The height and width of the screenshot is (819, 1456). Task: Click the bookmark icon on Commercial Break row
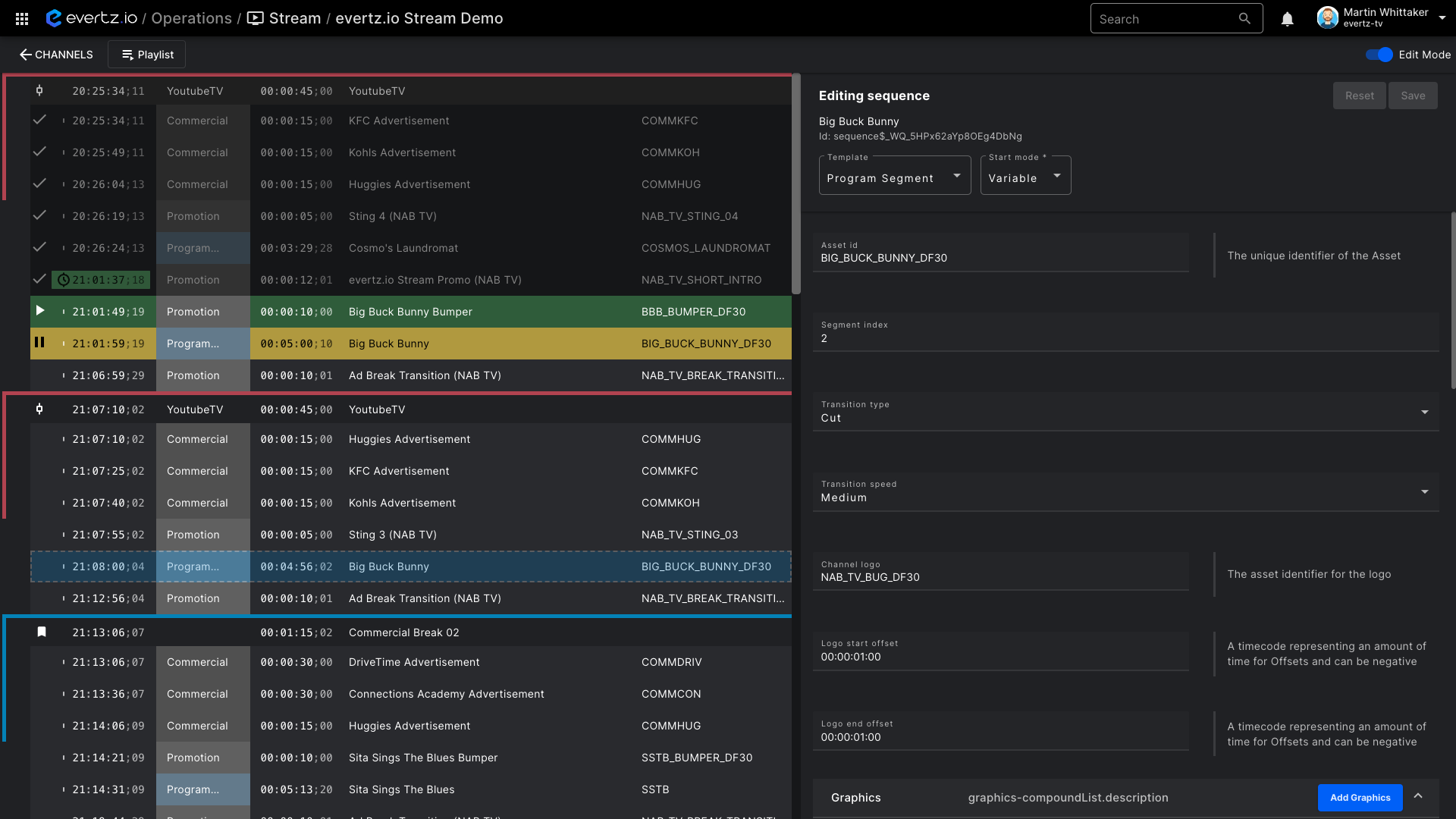tap(40, 632)
